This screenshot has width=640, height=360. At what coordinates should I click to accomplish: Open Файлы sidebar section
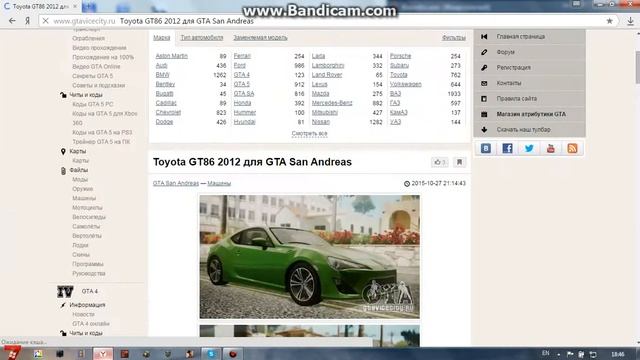pos(78,170)
